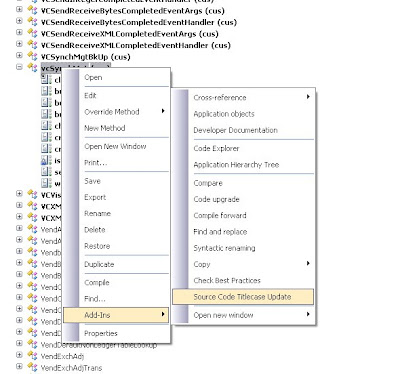Select the VendExchAdj class label

62,357
